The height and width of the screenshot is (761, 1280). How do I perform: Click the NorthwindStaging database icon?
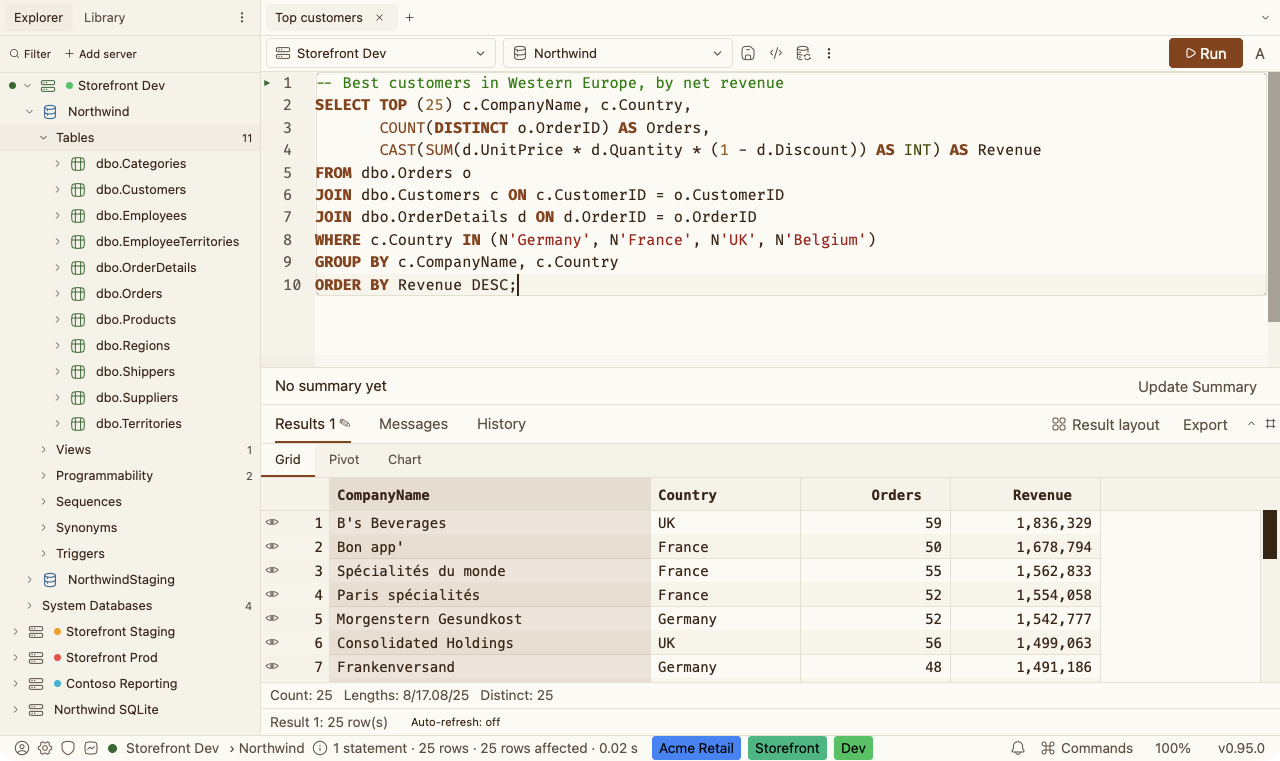[50, 580]
